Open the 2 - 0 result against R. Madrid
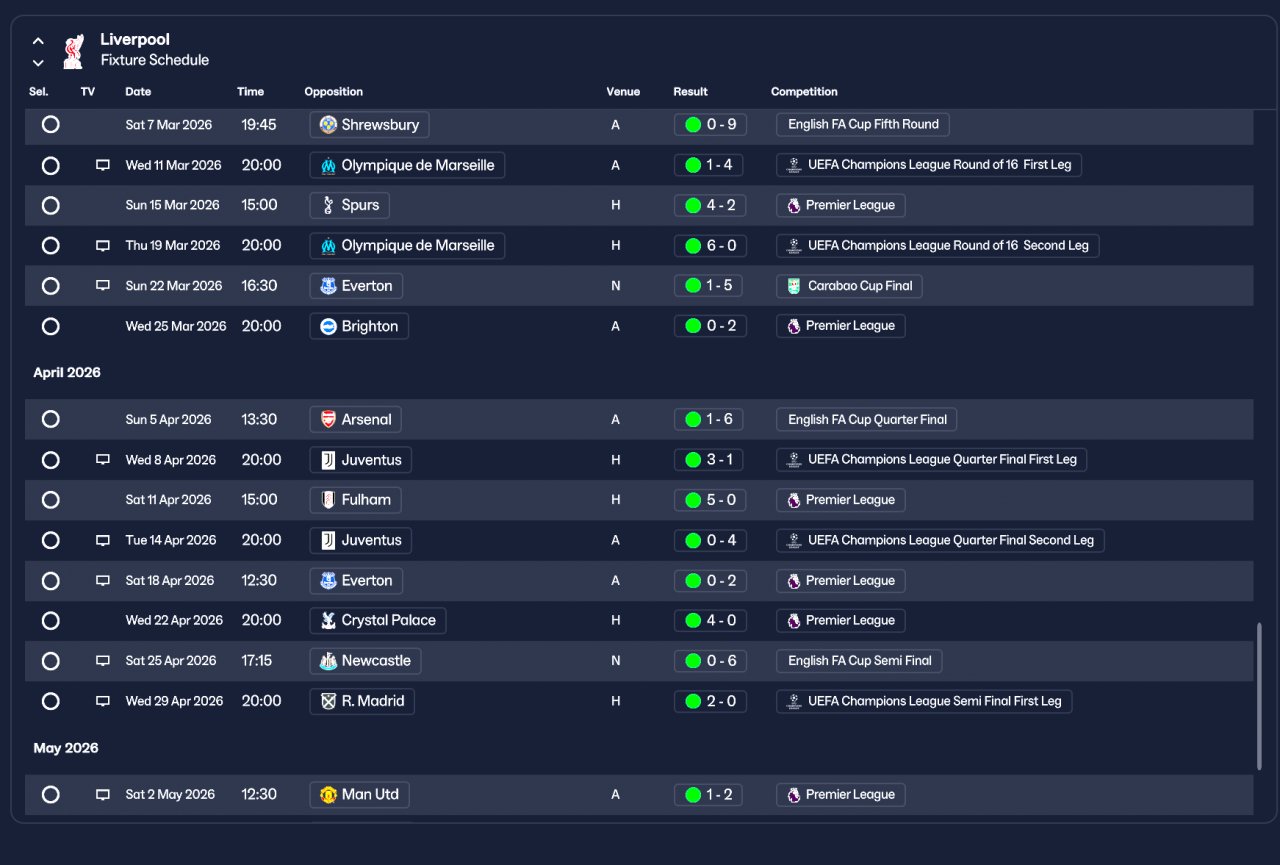Screen dimensions: 1280x865 [x=710, y=701]
